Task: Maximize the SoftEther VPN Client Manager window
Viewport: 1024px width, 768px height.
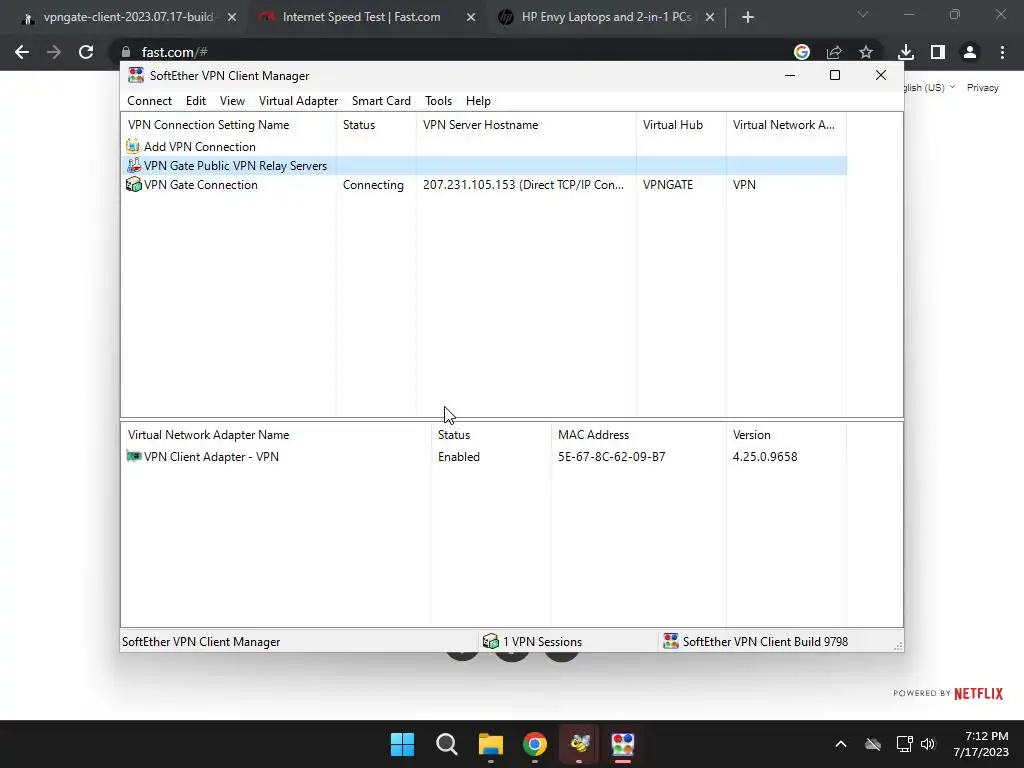Action: point(835,75)
